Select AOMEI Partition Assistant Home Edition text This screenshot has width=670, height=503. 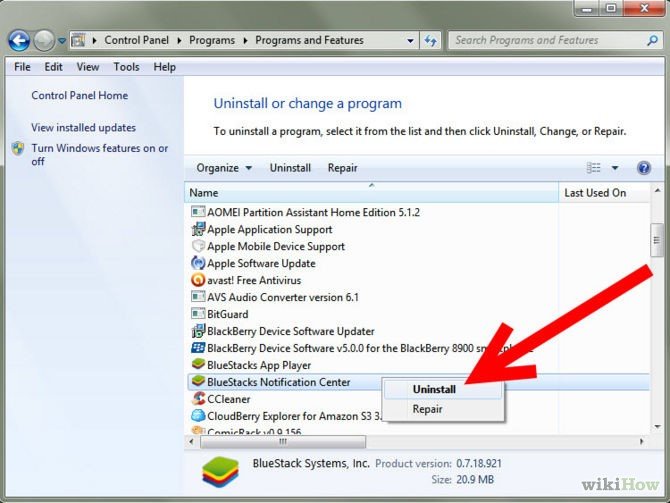(x=313, y=212)
